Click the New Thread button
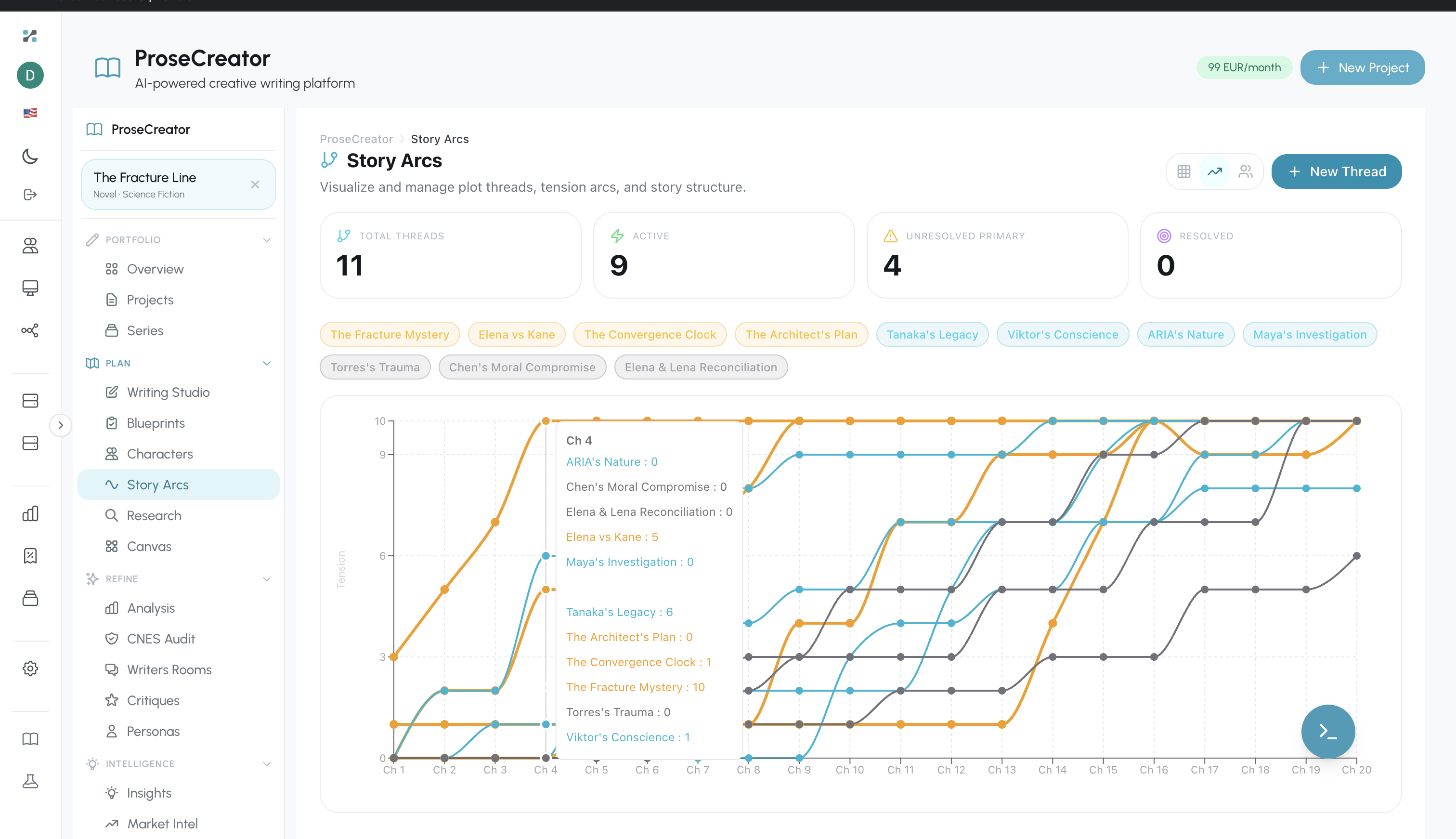The width and height of the screenshot is (1456, 839). coord(1336,171)
